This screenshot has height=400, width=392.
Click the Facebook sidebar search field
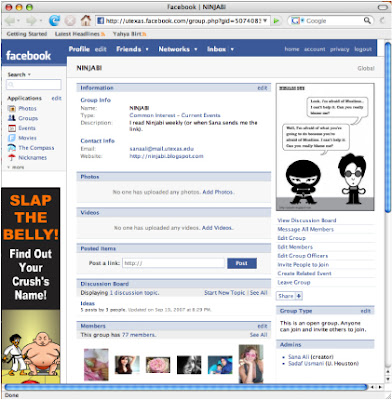pyautogui.click(x=34, y=85)
